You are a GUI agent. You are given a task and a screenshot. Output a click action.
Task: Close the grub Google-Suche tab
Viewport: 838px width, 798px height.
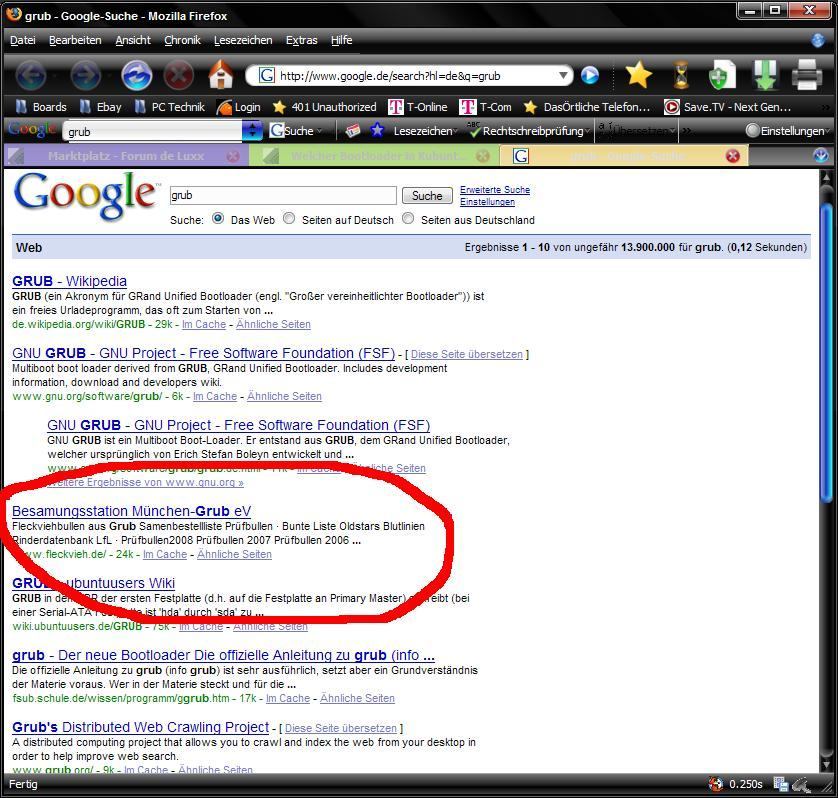[733, 156]
